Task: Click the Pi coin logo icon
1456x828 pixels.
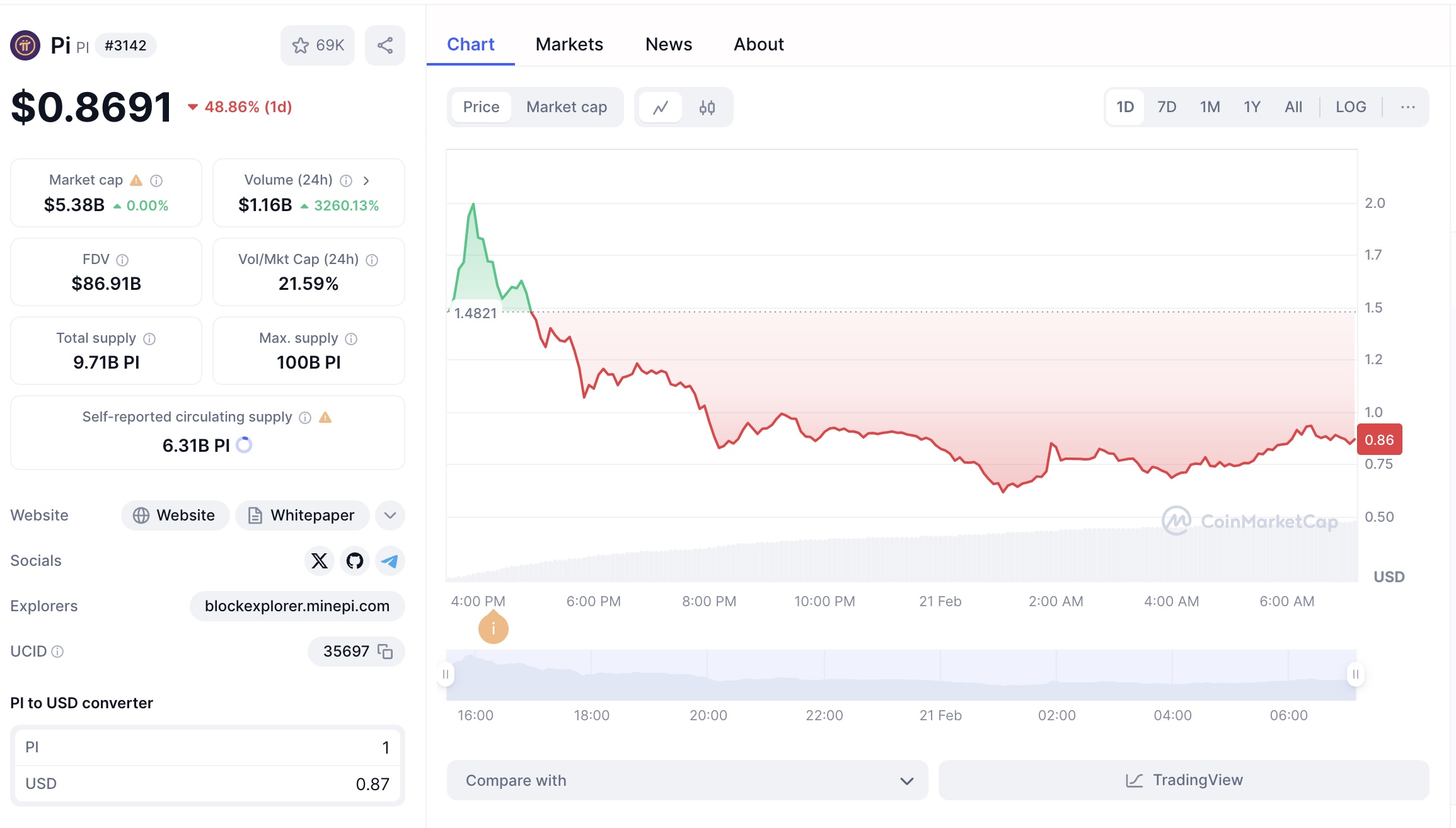Action: coord(25,45)
